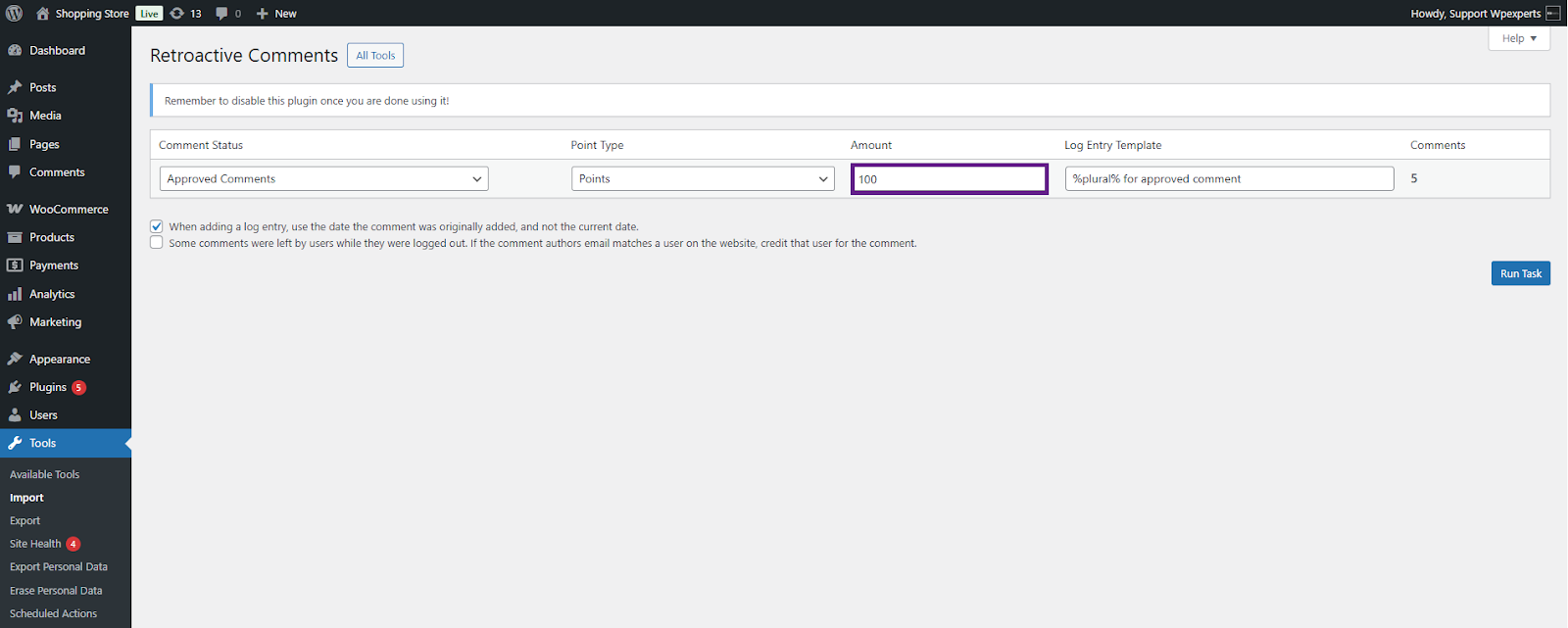Enable crediting logged-out comment authors checkbox
Screen dimensions: 1568x628
point(157,243)
